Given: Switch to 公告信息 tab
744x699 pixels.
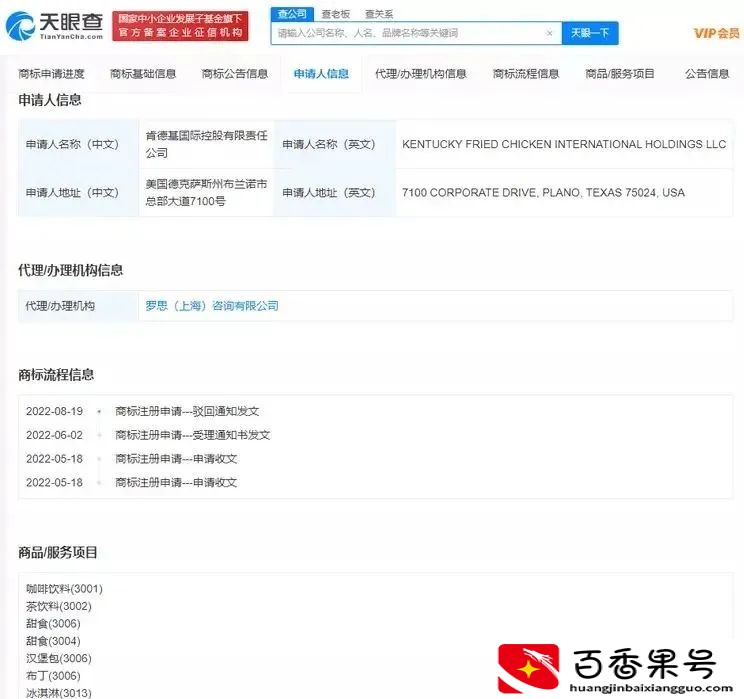Looking at the screenshot, I should click(x=707, y=74).
